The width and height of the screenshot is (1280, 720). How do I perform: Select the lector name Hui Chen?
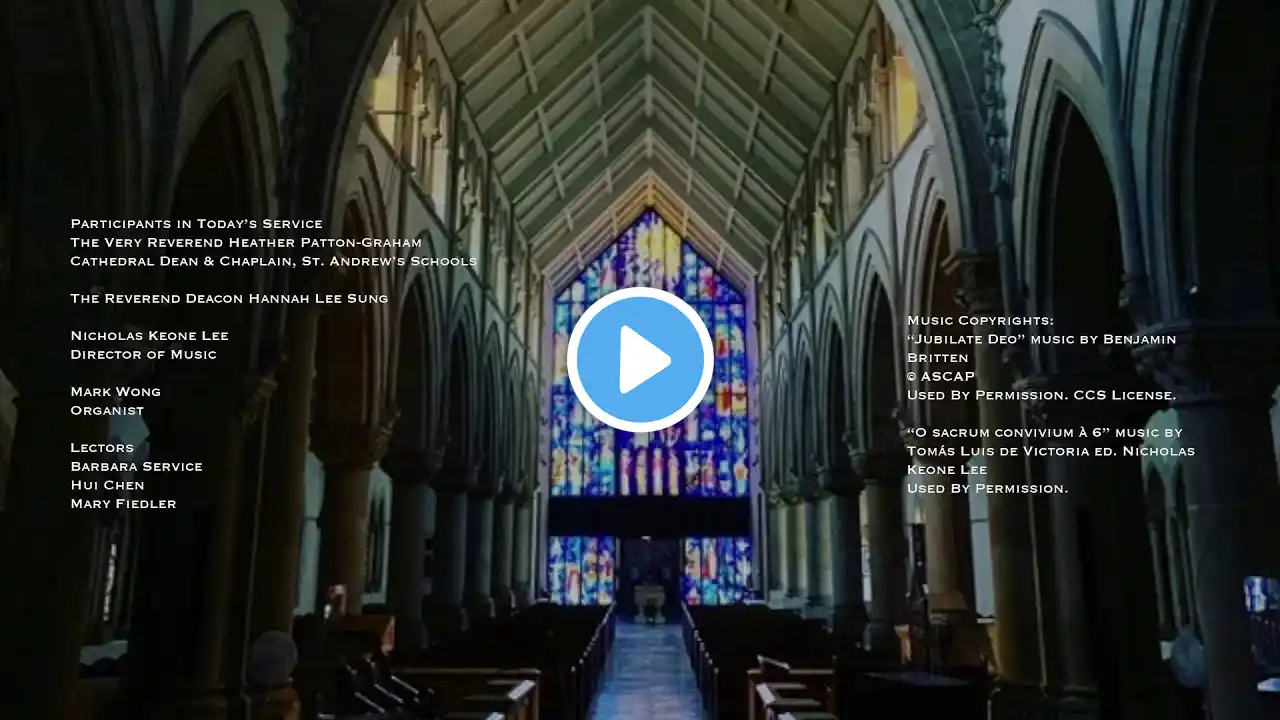click(107, 485)
